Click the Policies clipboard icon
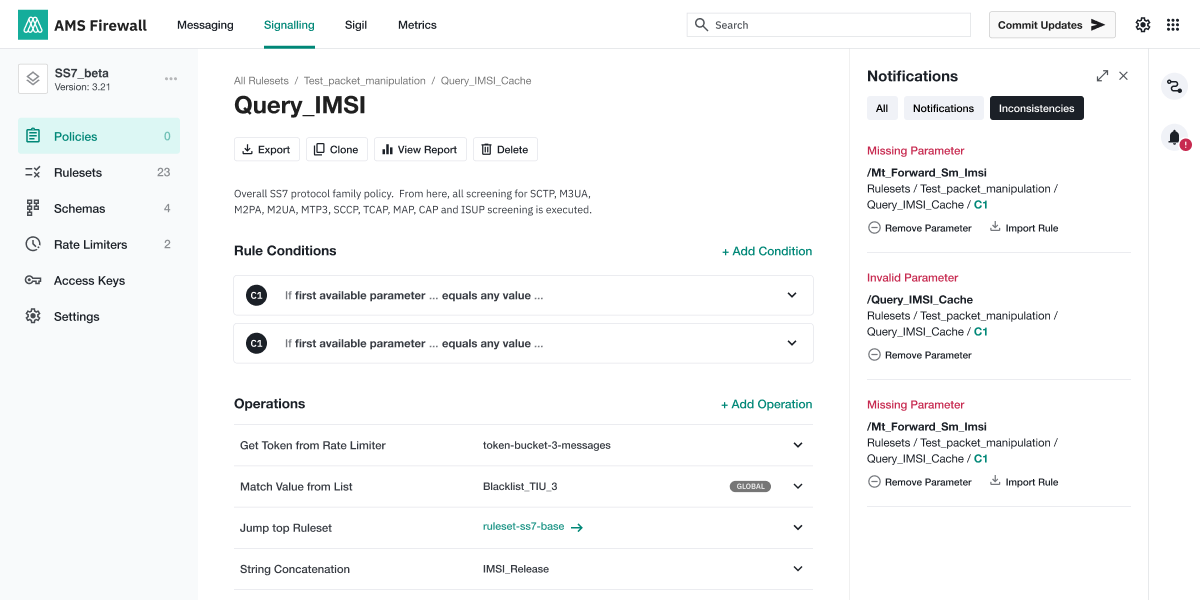Viewport: 1200px width, 600px height. pos(33,136)
